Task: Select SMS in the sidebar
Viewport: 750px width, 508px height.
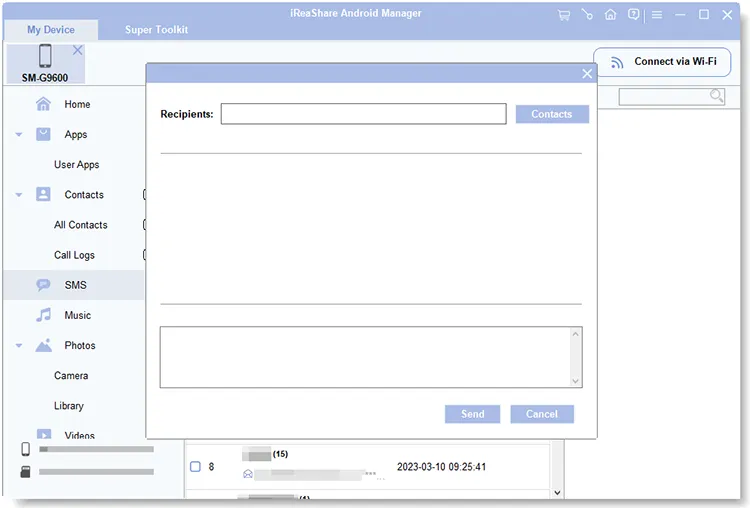Action: [x=74, y=285]
